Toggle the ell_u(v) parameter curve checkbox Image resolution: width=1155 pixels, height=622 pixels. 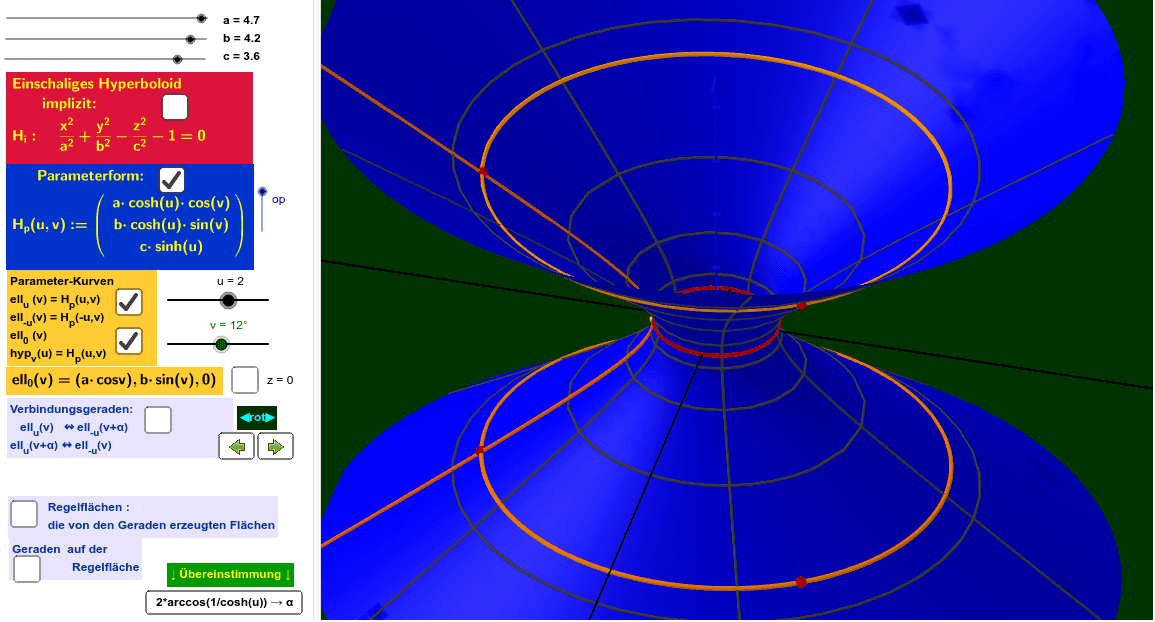point(129,302)
